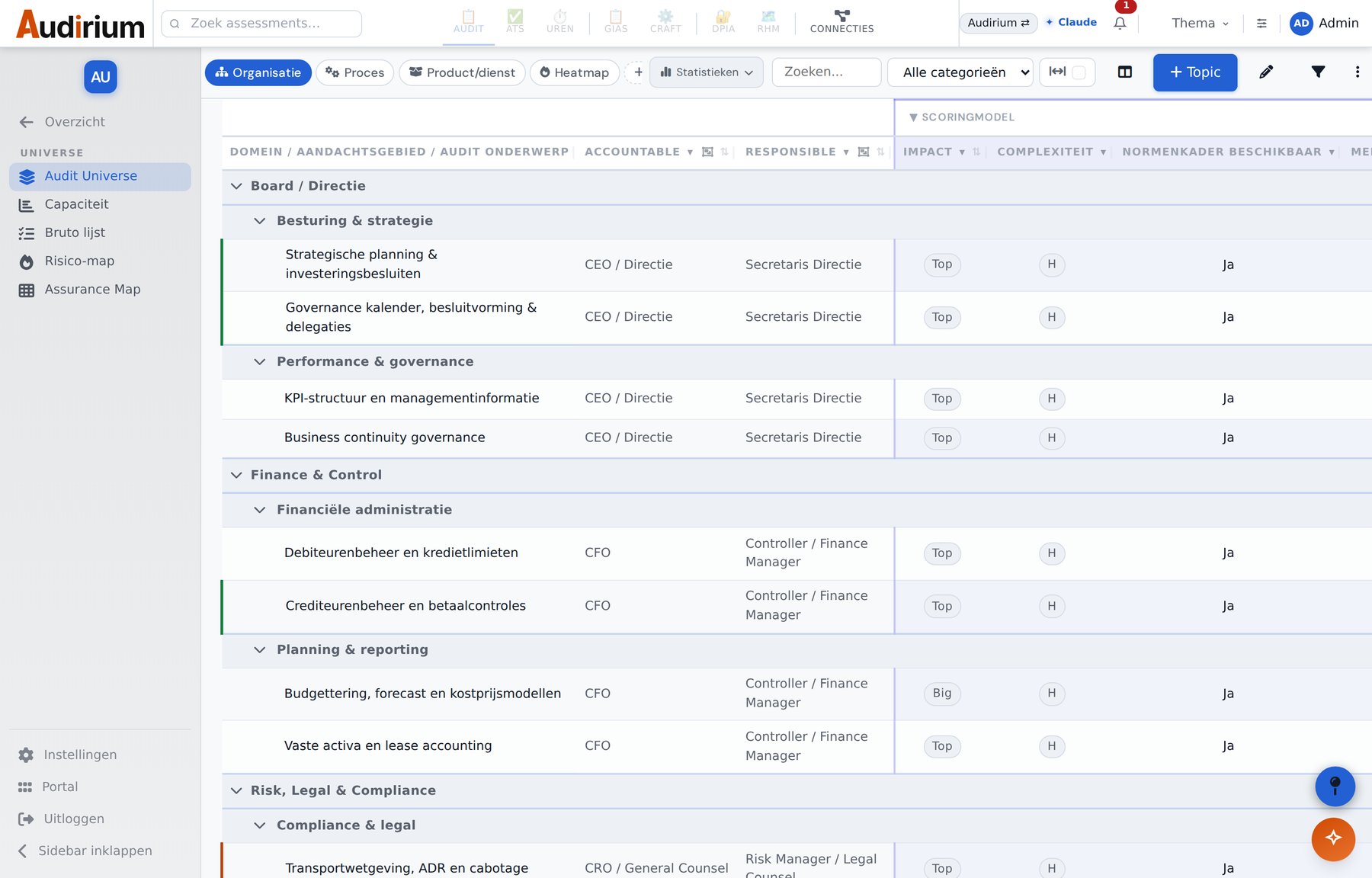Collapse Financiële administratie section
1372x878 pixels.
[x=260, y=510]
